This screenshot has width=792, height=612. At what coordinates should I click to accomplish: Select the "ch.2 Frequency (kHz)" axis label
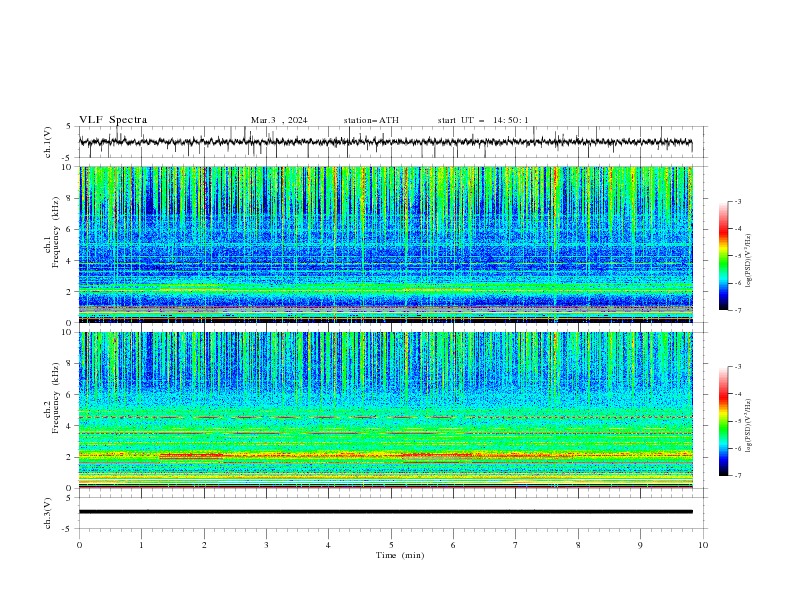click(52, 399)
